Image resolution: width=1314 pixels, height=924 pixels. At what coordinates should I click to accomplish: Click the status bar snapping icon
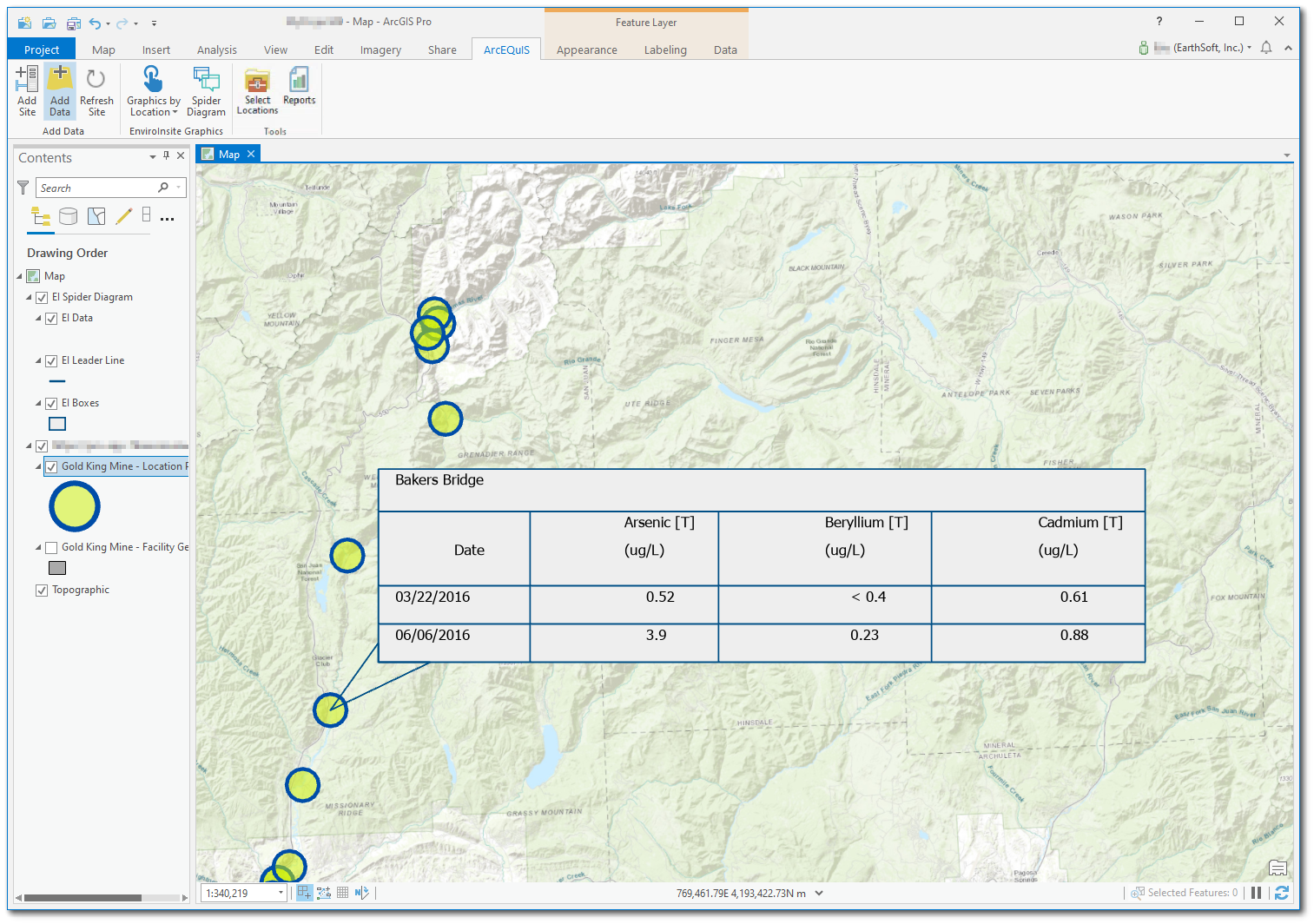(324, 893)
